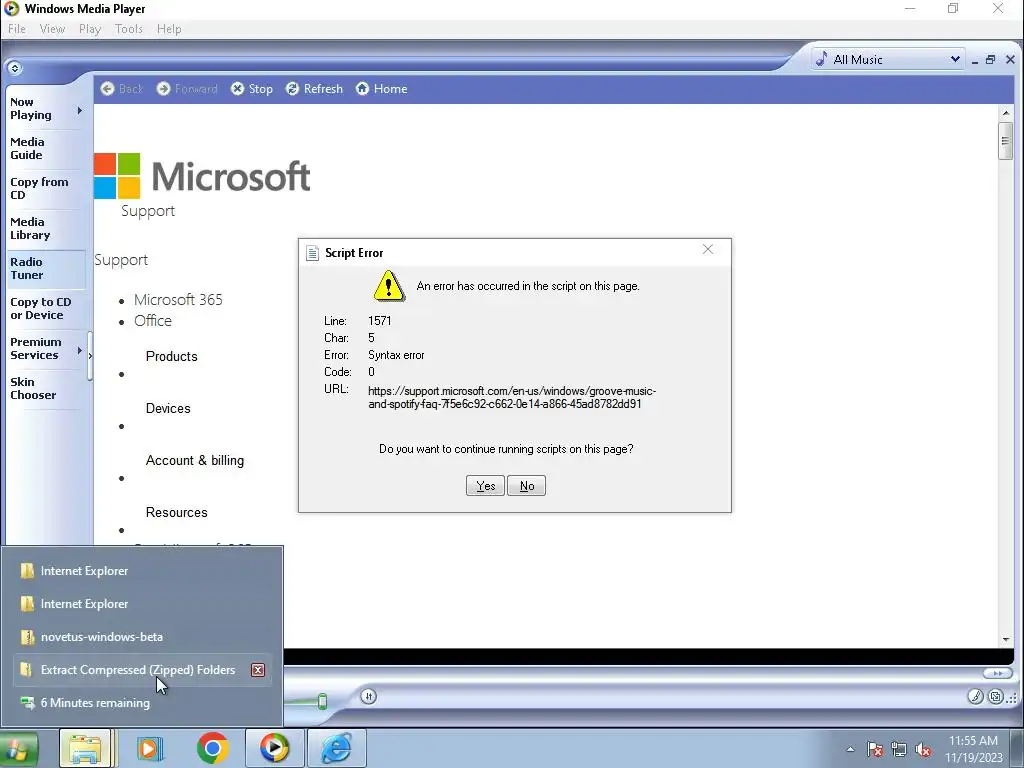Open the Help menu
1024x768 pixels.
169,29
